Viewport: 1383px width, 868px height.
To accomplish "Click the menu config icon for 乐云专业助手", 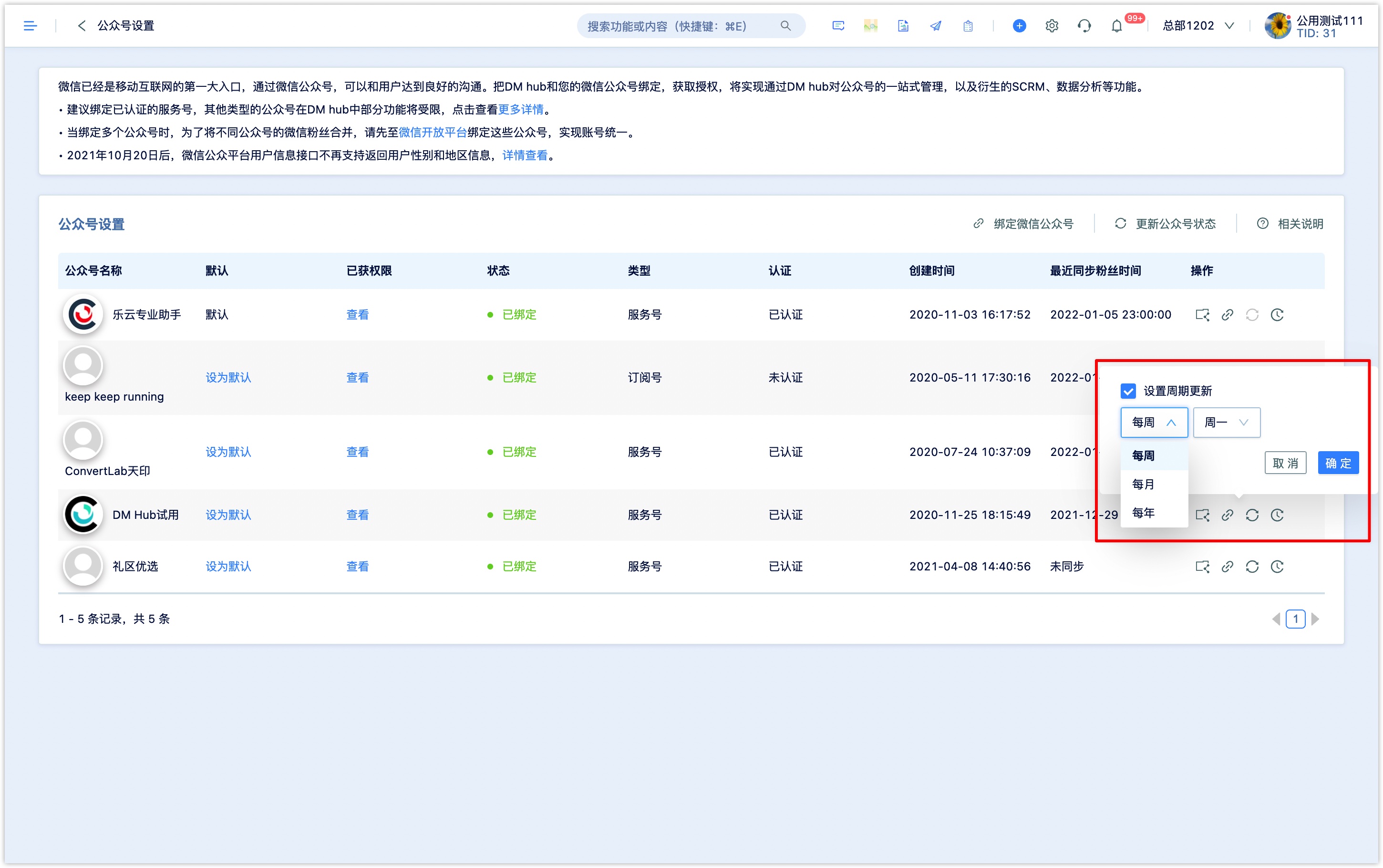I will click(1202, 315).
